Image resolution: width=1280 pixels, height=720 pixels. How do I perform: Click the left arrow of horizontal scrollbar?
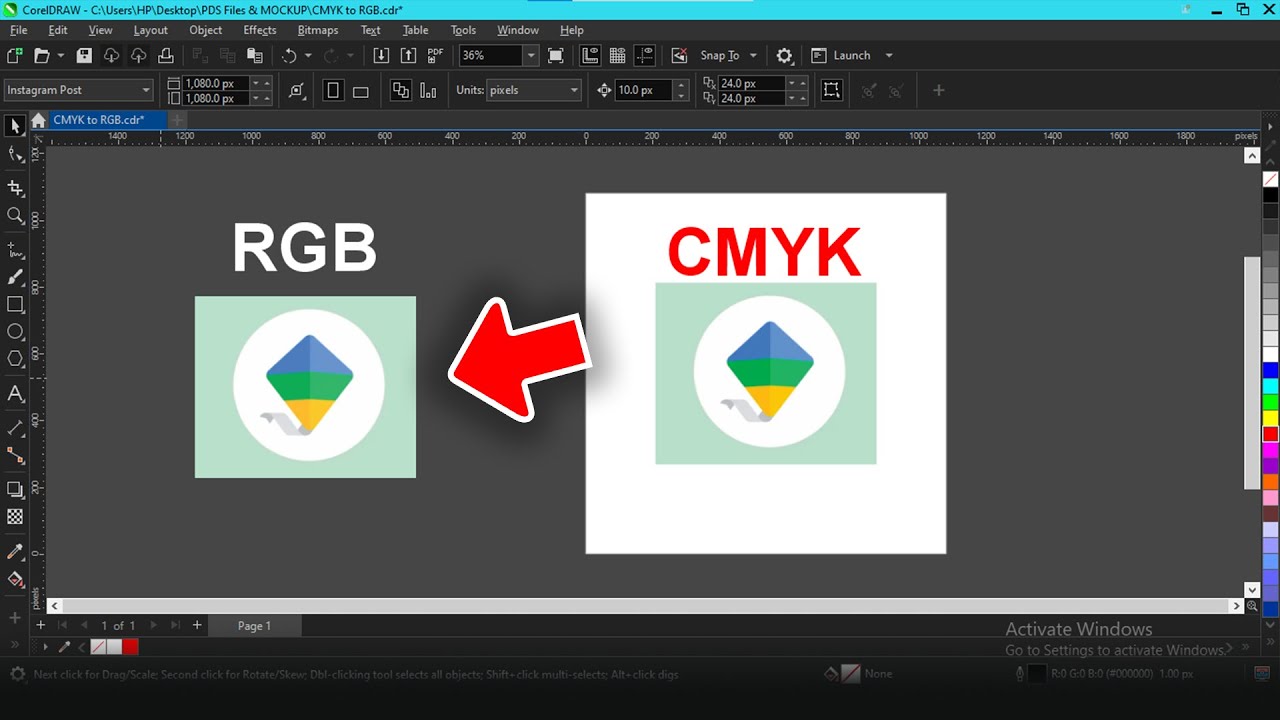pyautogui.click(x=55, y=606)
